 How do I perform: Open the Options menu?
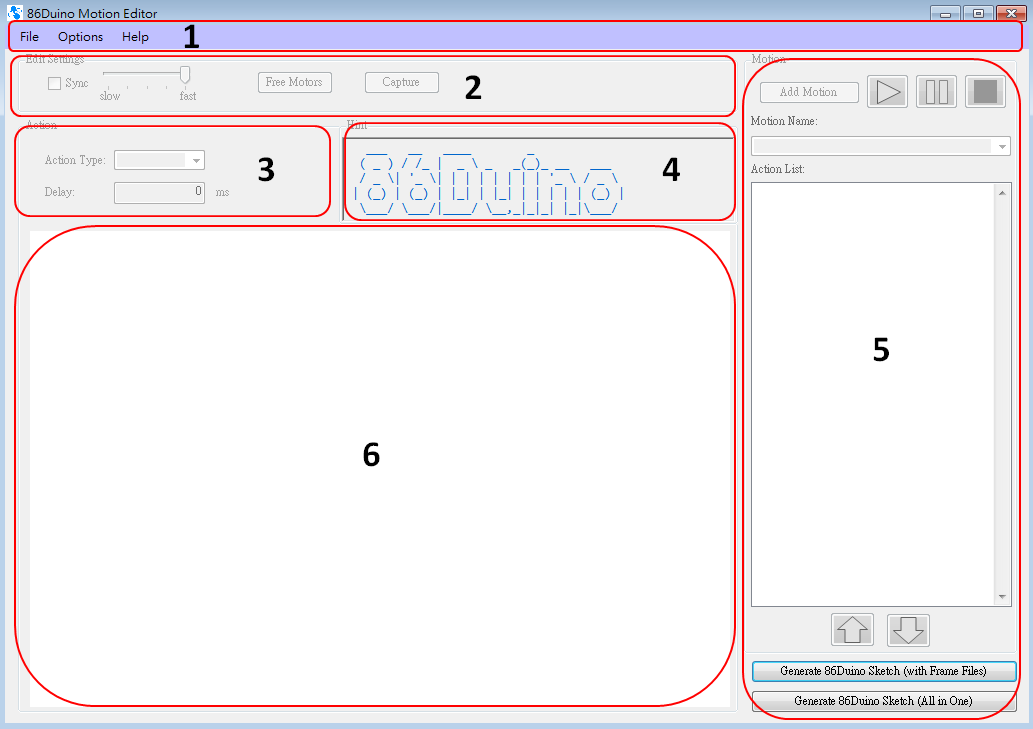[80, 37]
